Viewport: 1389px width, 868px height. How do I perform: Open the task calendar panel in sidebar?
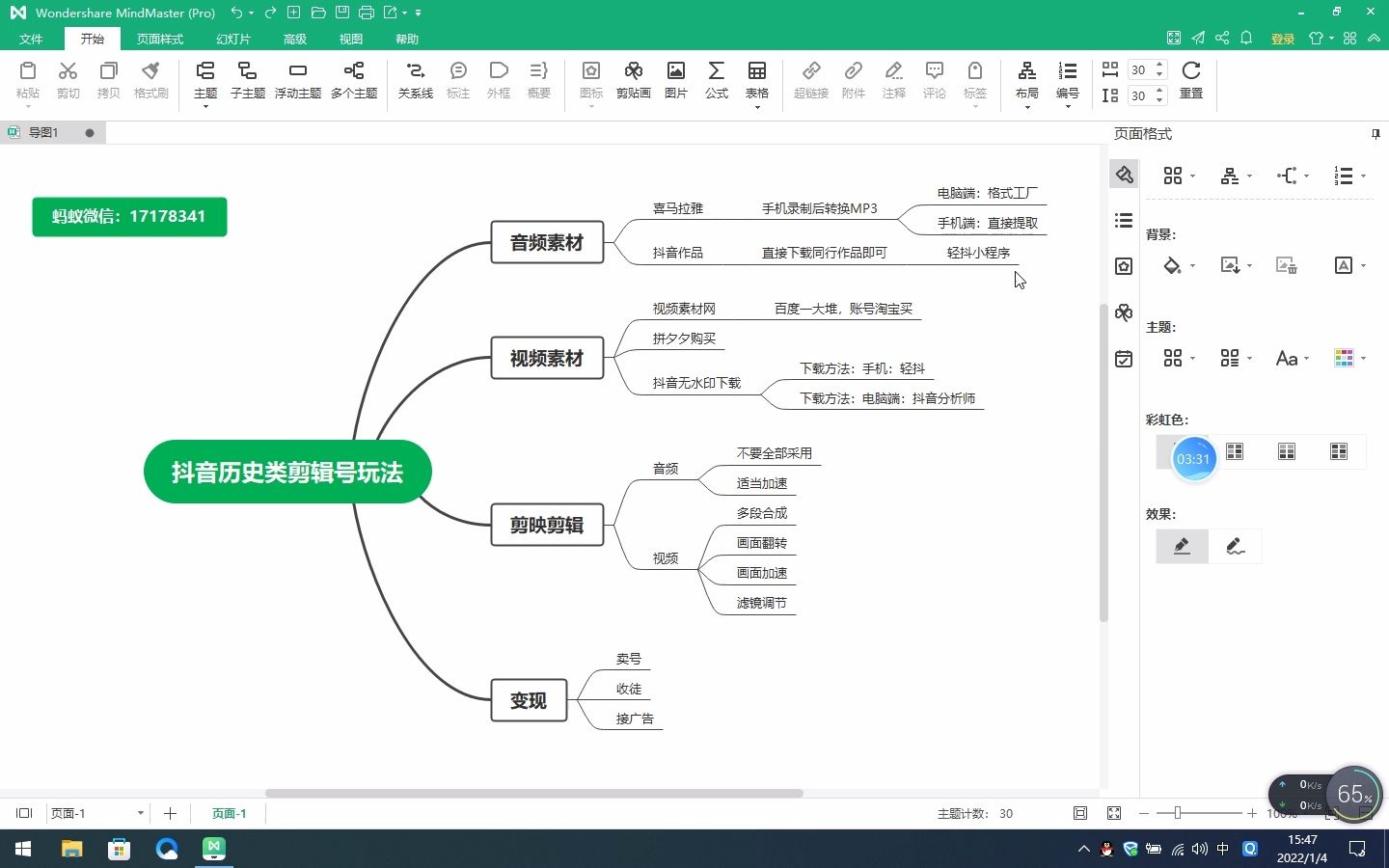click(x=1124, y=359)
